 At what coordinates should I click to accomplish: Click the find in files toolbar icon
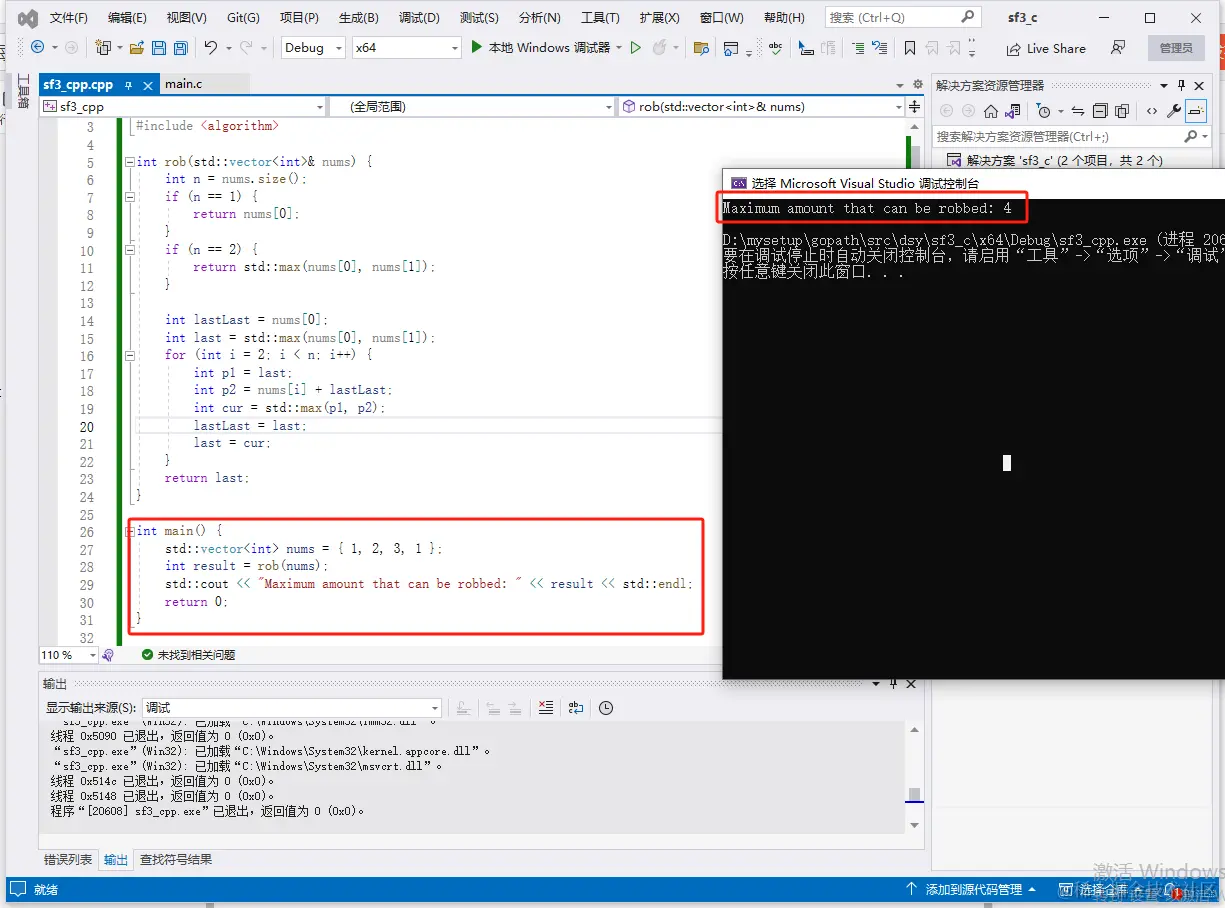(701, 48)
